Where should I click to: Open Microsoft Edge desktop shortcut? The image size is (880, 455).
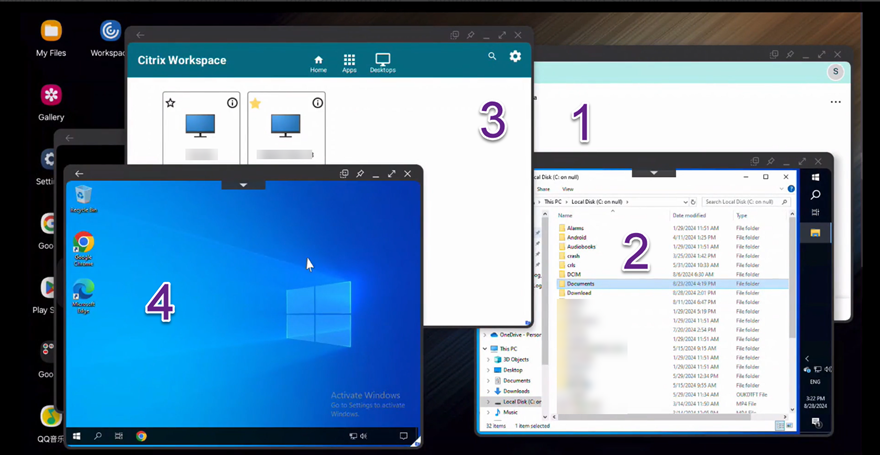coord(84,297)
